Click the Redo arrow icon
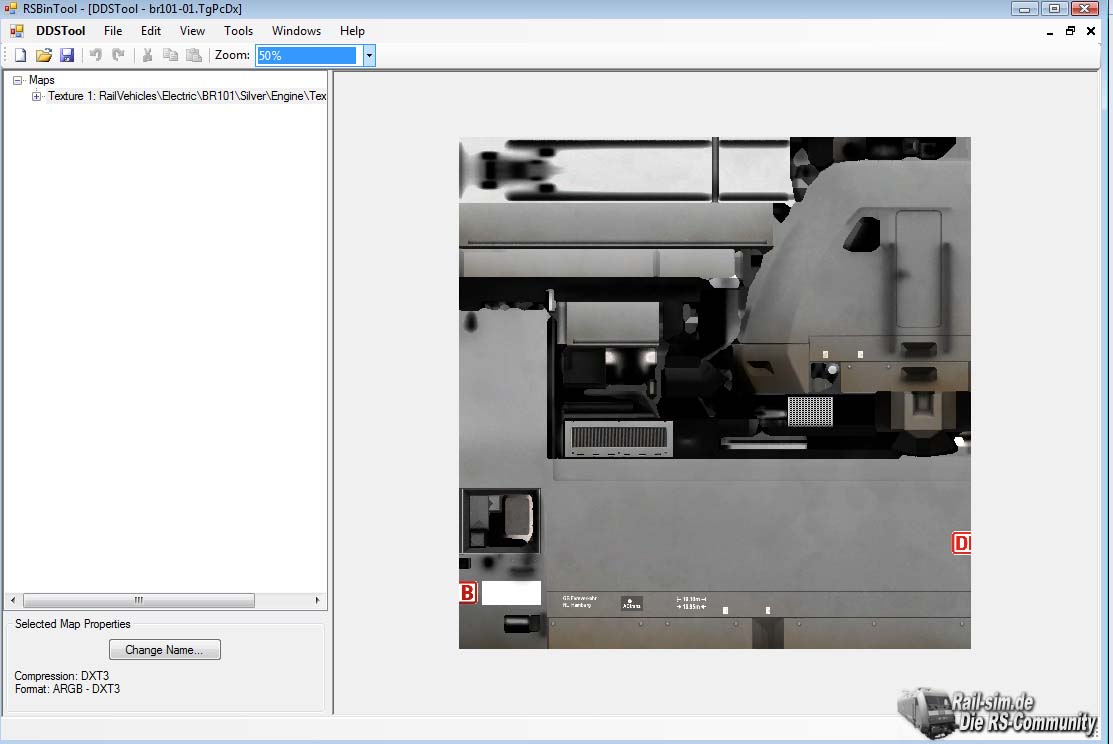Image resolution: width=1113 pixels, height=744 pixels. (x=118, y=56)
